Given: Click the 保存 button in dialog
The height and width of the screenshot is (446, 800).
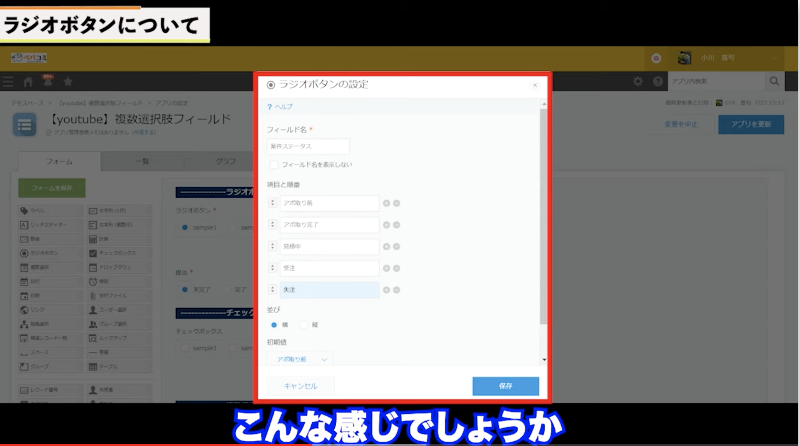Looking at the screenshot, I should (505, 386).
